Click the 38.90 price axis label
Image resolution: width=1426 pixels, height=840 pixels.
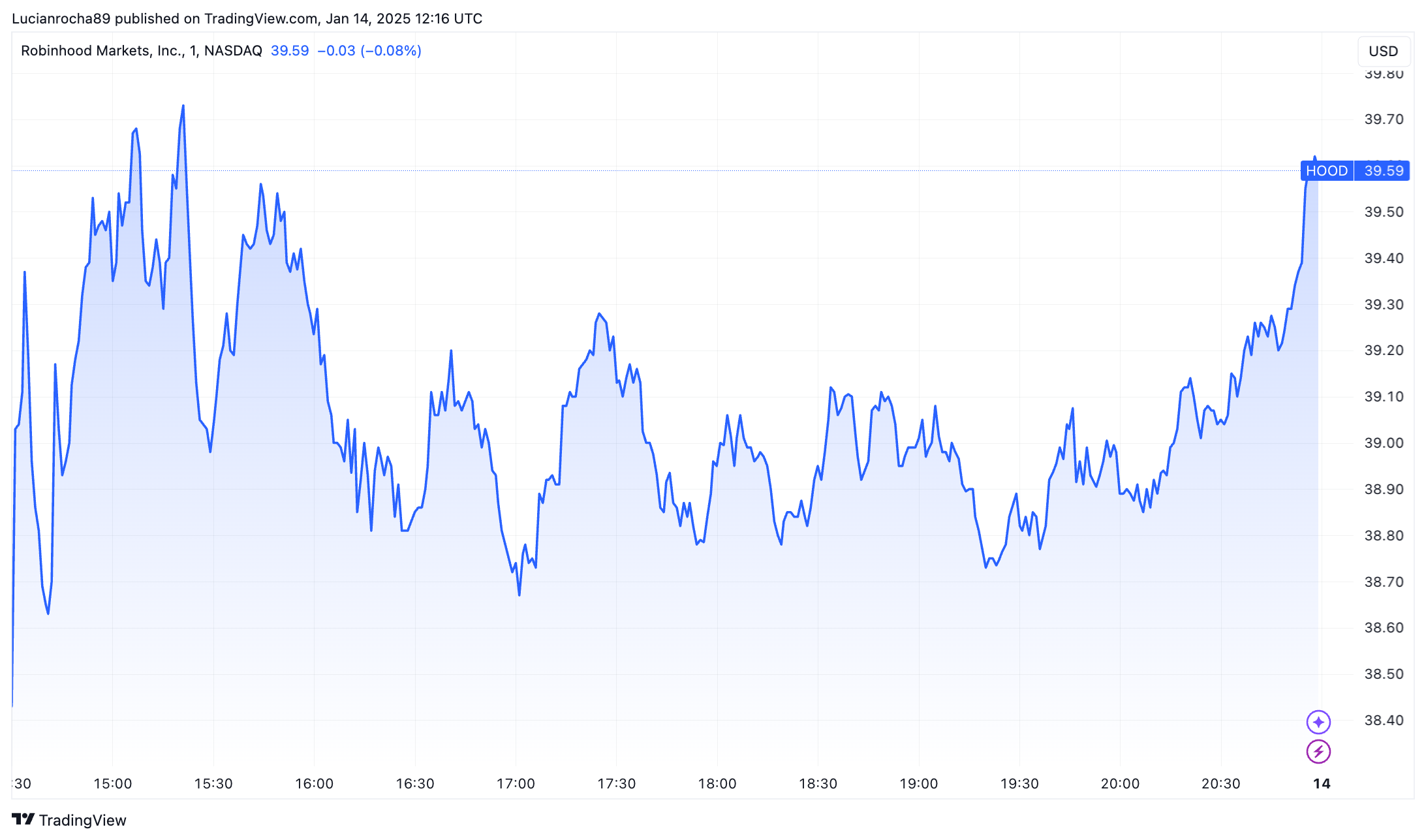(1384, 490)
